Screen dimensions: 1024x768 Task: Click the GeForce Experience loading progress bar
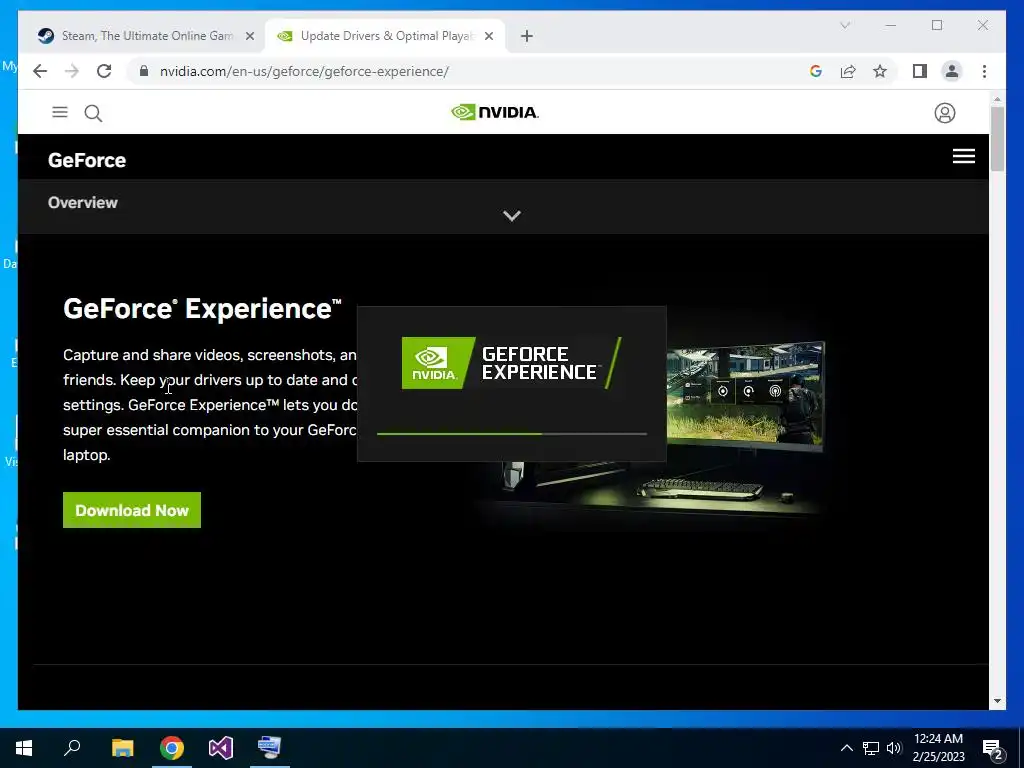(511, 434)
